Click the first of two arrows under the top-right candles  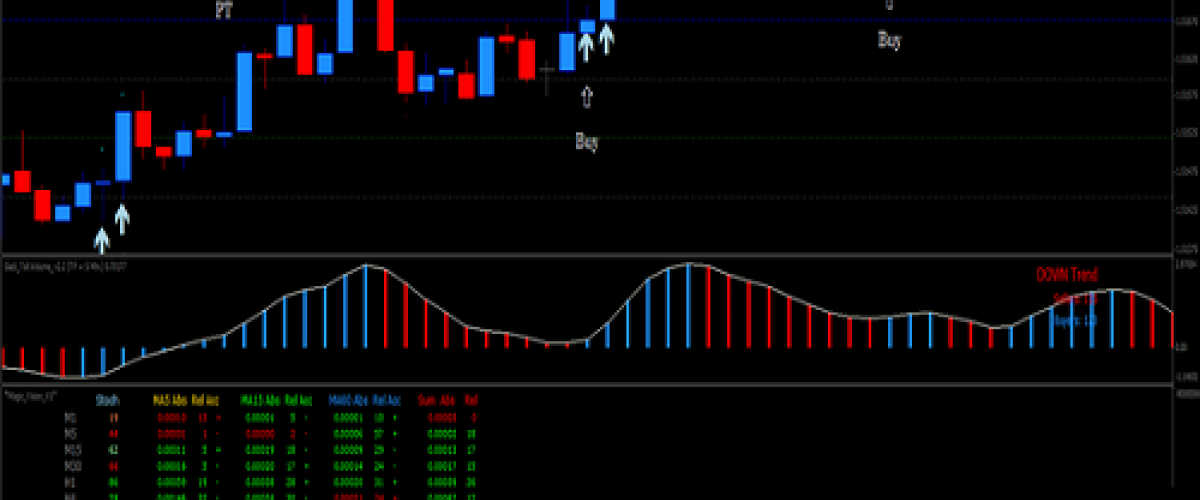point(586,45)
